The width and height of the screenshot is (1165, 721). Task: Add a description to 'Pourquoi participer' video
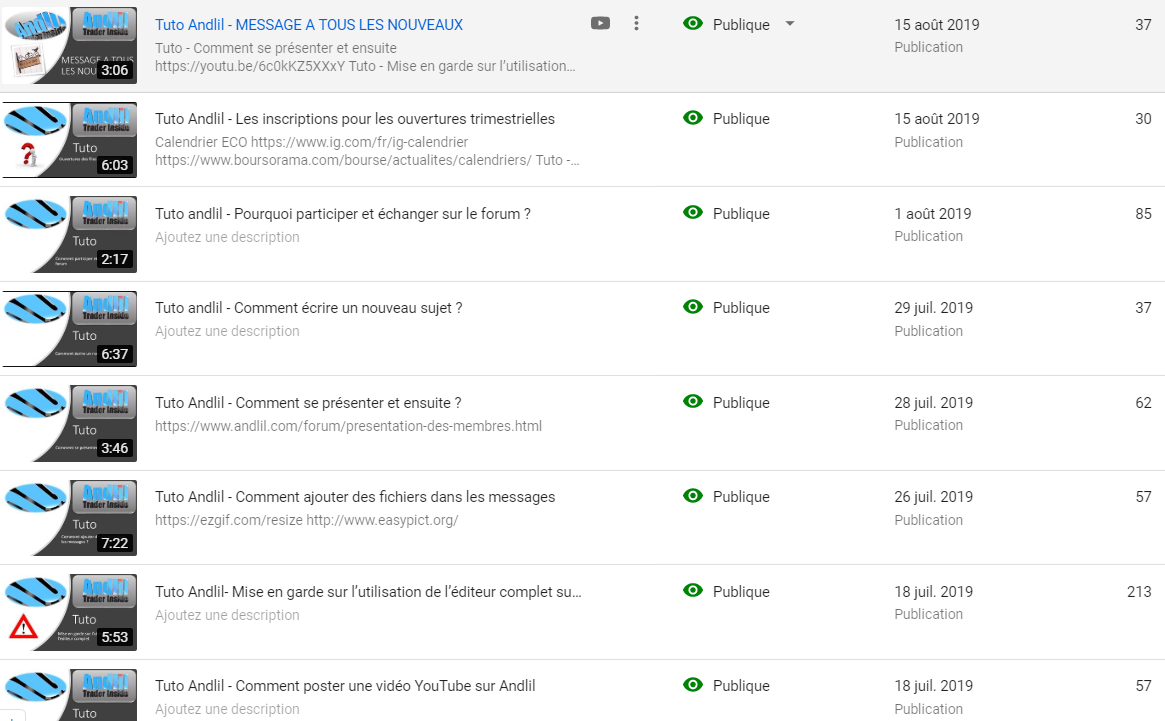(x=227, y=237)
